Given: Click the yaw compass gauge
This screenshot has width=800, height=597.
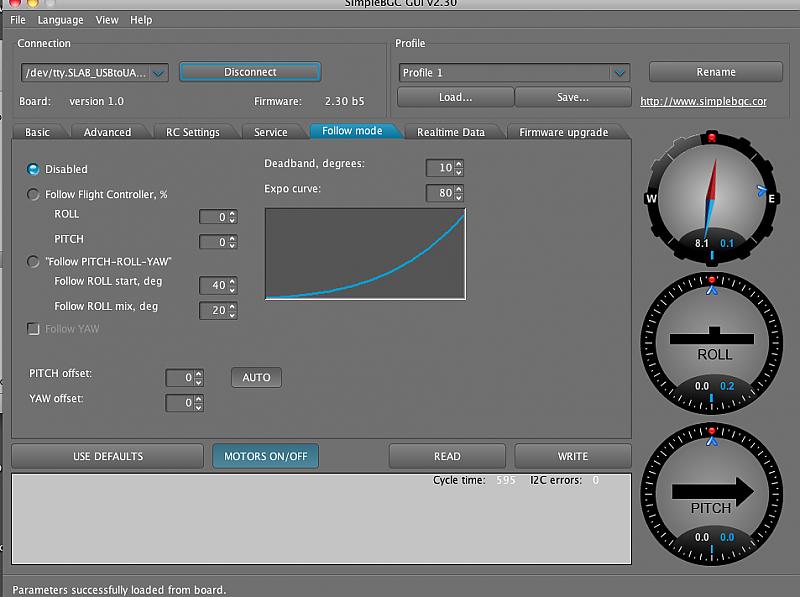Looking at the screenshot, I should pos(712,198).
